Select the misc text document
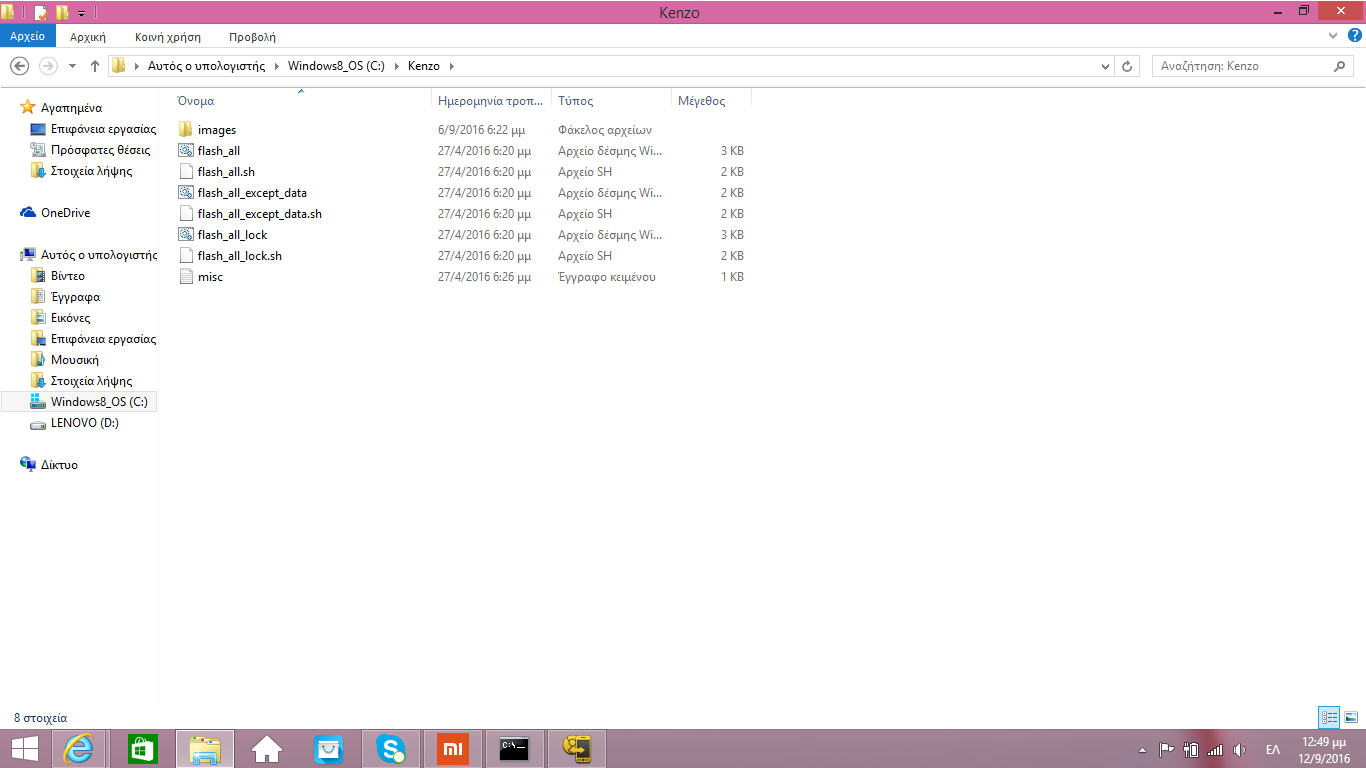 pyautogui.click(x=210, y=277)
